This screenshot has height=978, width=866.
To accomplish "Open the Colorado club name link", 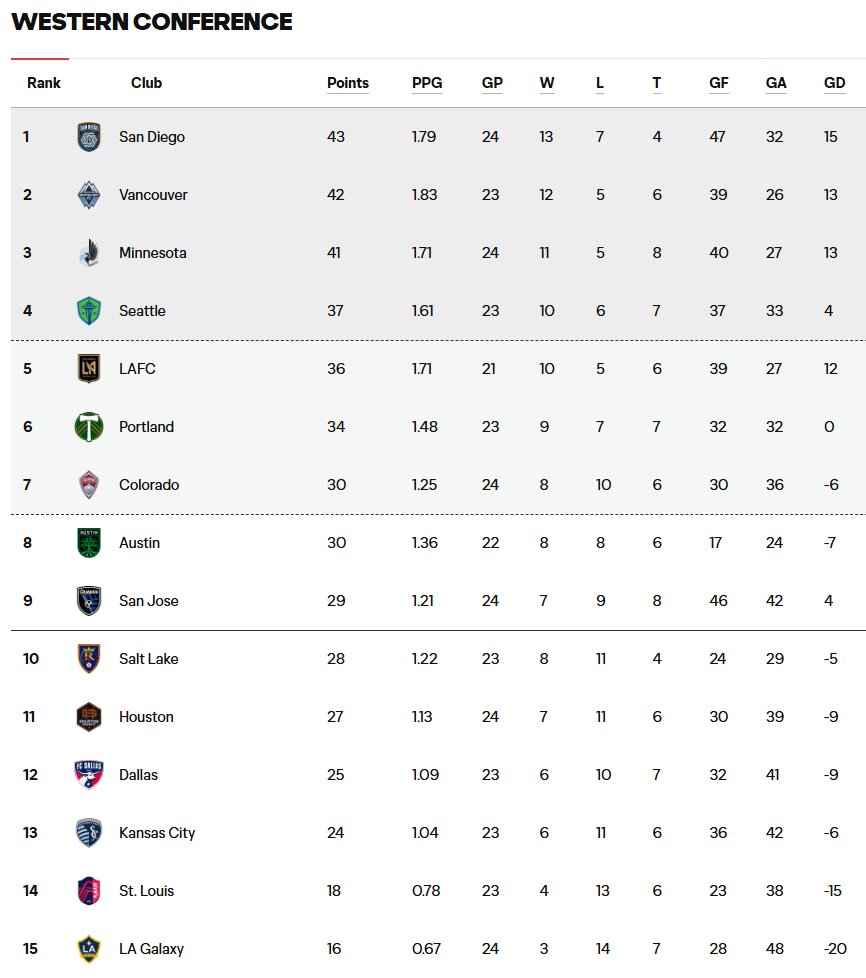I will (x=149, y=485).
